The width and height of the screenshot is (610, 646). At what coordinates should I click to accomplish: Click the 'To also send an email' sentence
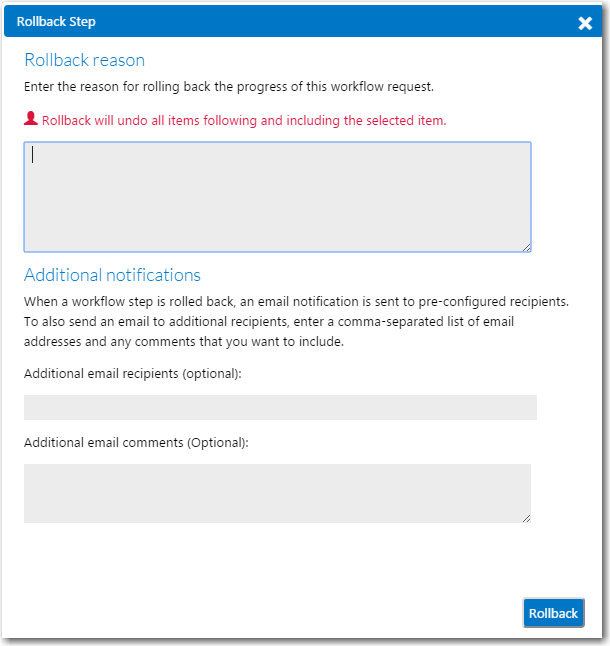click(269, 321)
